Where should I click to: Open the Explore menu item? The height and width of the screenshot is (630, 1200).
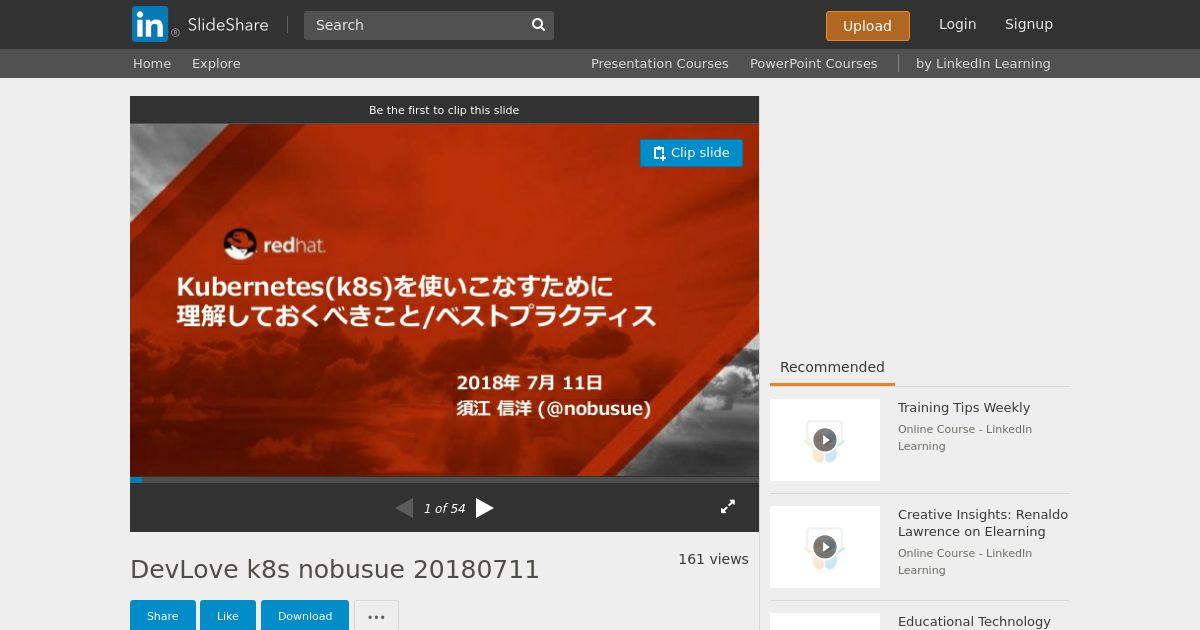pyautogui.click(x=216, y=63)
